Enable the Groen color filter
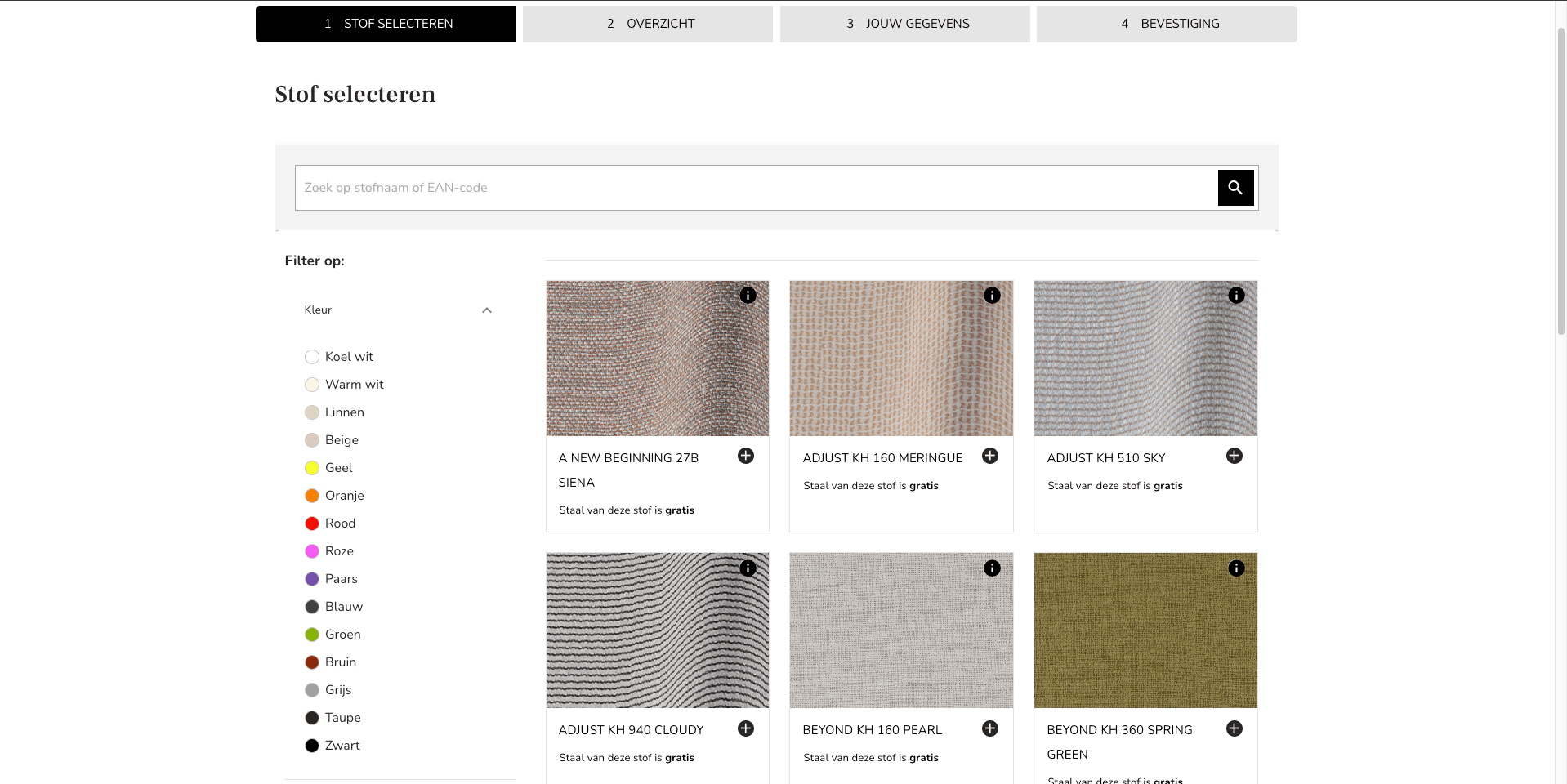This screenshot has width=1567, height=784. (312, 635)
